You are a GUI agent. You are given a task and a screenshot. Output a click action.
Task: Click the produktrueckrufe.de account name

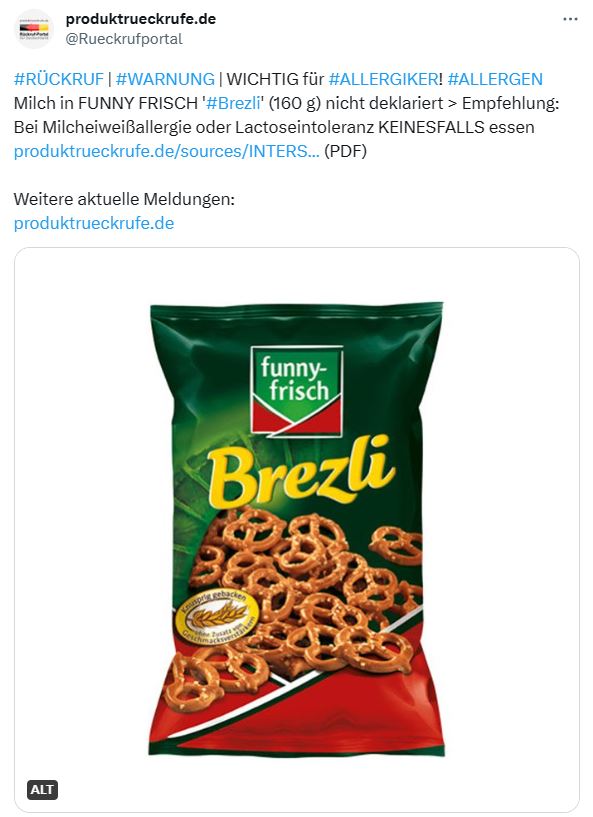[141, 19]
